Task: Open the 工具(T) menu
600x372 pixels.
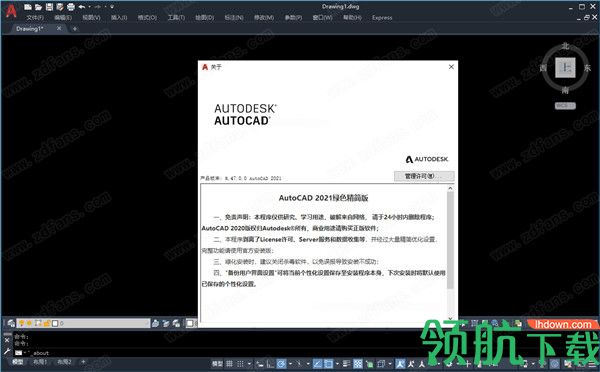Action: (x=176, y=18)
